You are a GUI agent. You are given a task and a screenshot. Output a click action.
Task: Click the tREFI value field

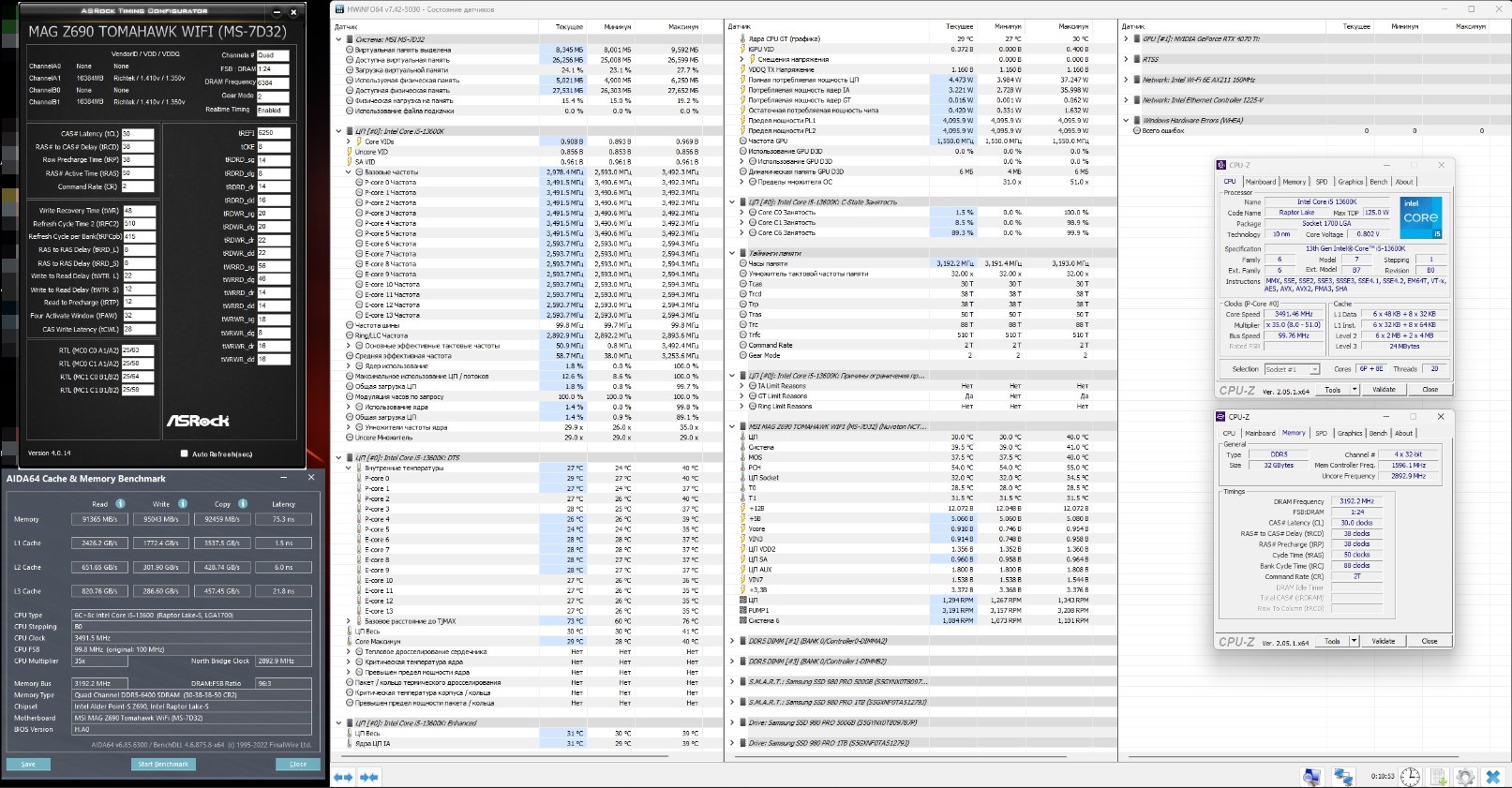(x=273, y=133)
